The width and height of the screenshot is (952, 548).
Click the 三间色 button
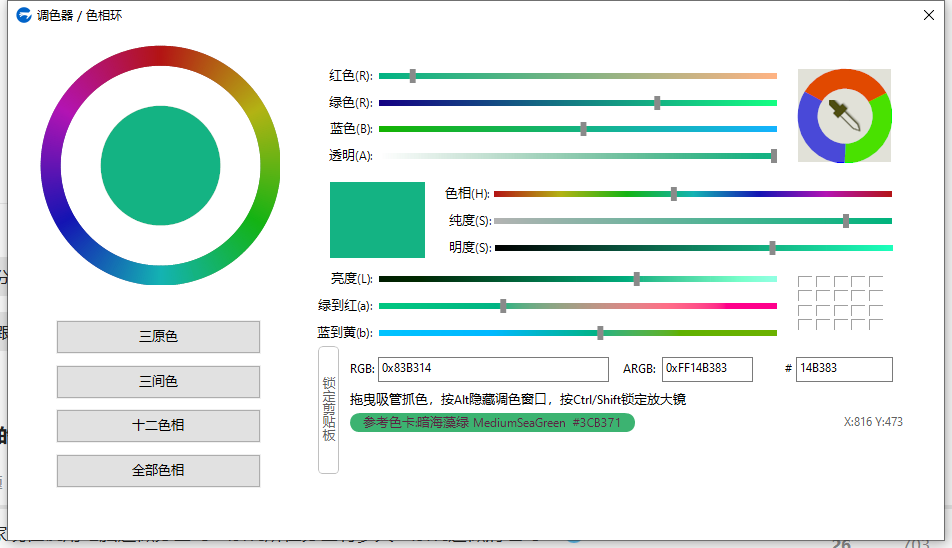tap(158, 381)
